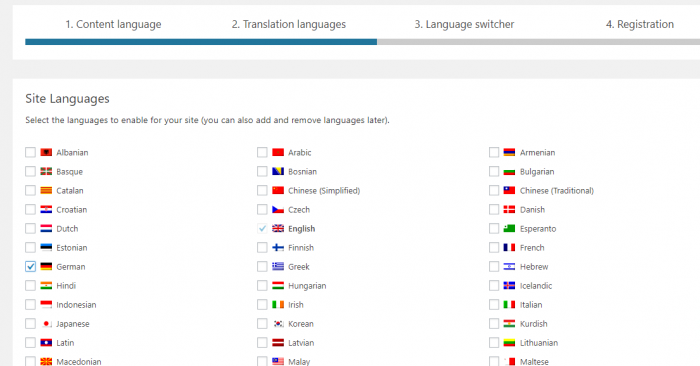Click the Irish flag icon
This screenshot has width=700, height=366.
click(x=278, y=304)
